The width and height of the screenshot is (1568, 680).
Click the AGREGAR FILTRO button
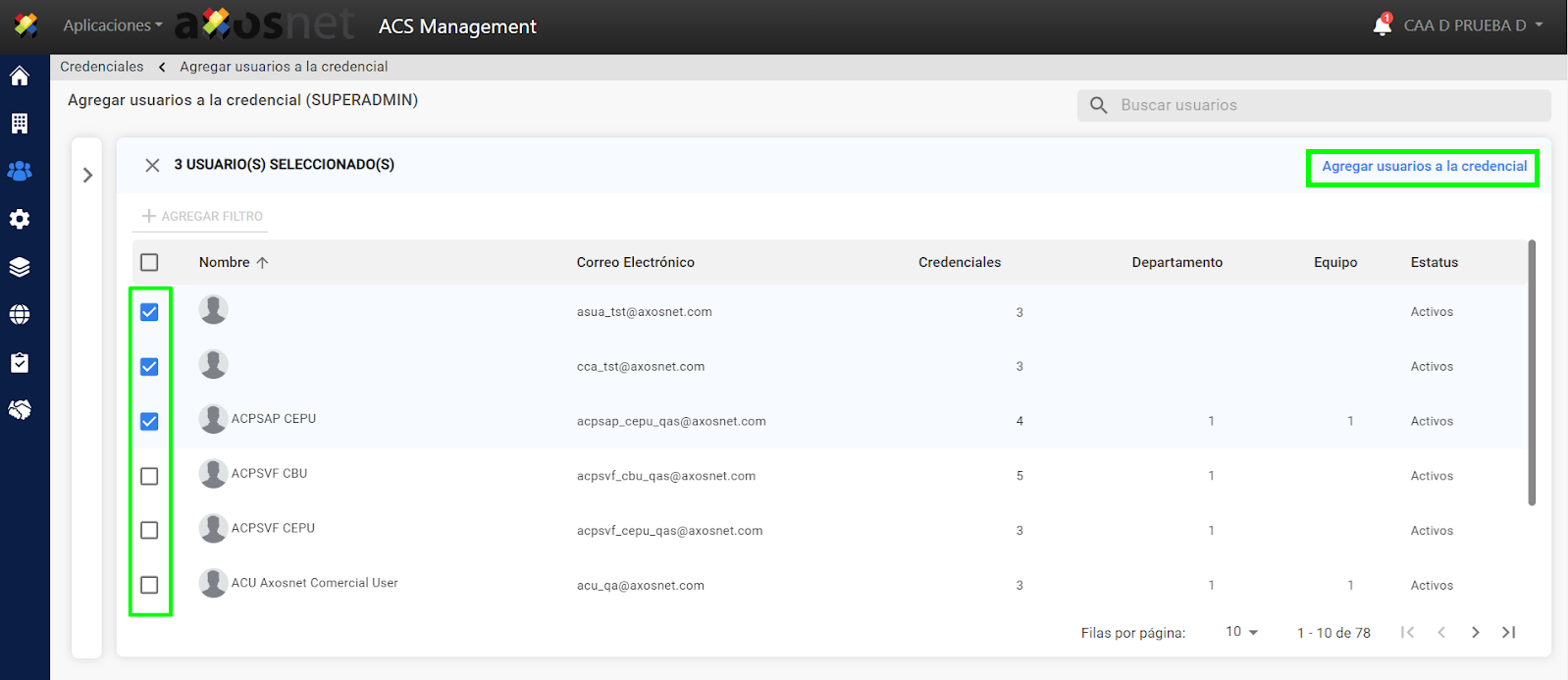pyautogui.click(x=202, y=216)
